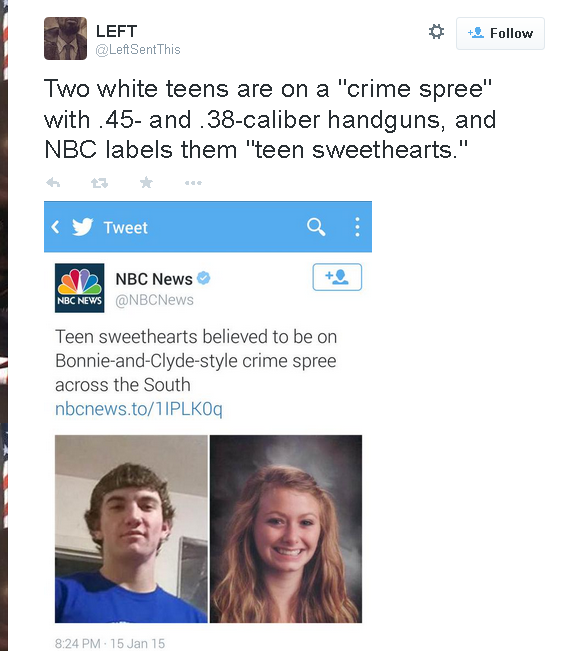
Task: Click the 8:24 PM 15 Jan 15 timestamp
Action: pyautogui.click(x=110, y=643)
